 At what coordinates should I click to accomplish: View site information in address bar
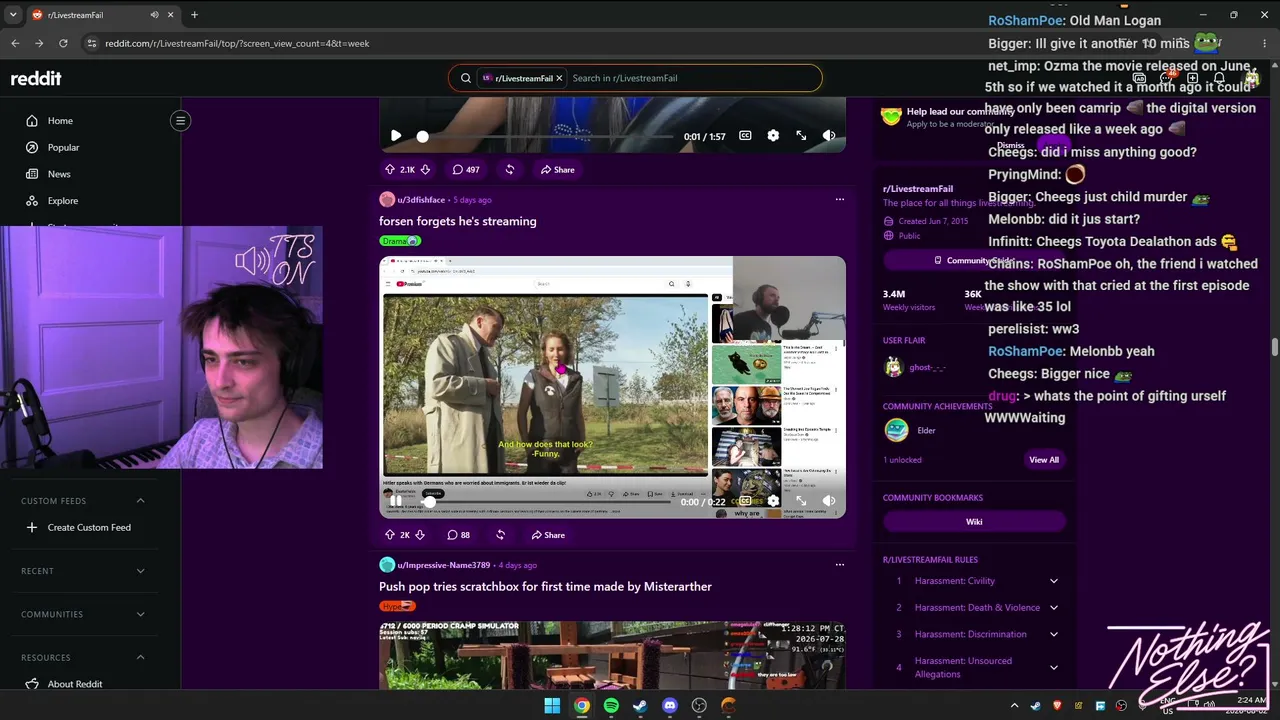pos(92,43)
